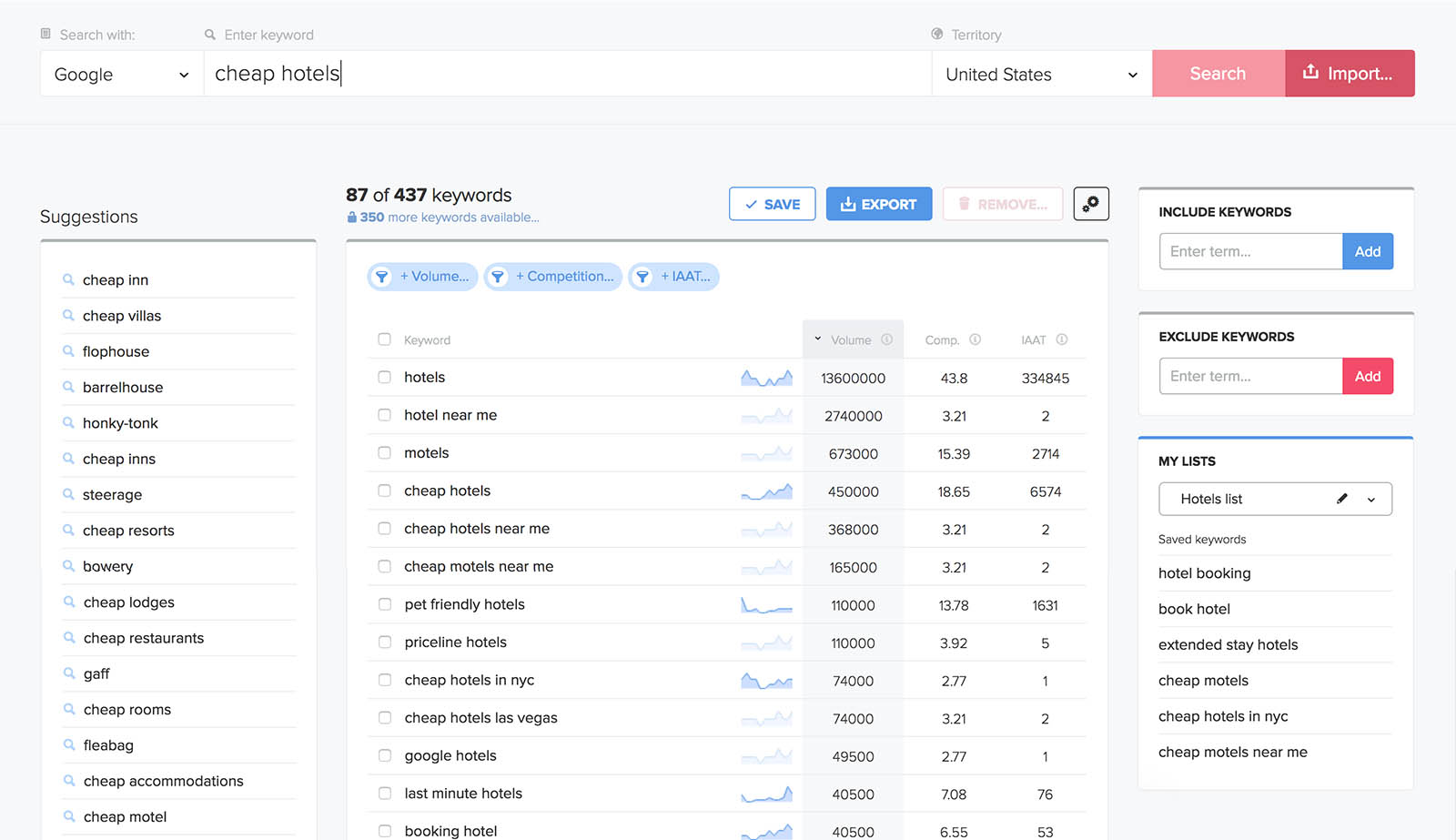The height and width of the screenshot is (840, 1456).
Task: Click the Export button
Action: click(878, 203)
